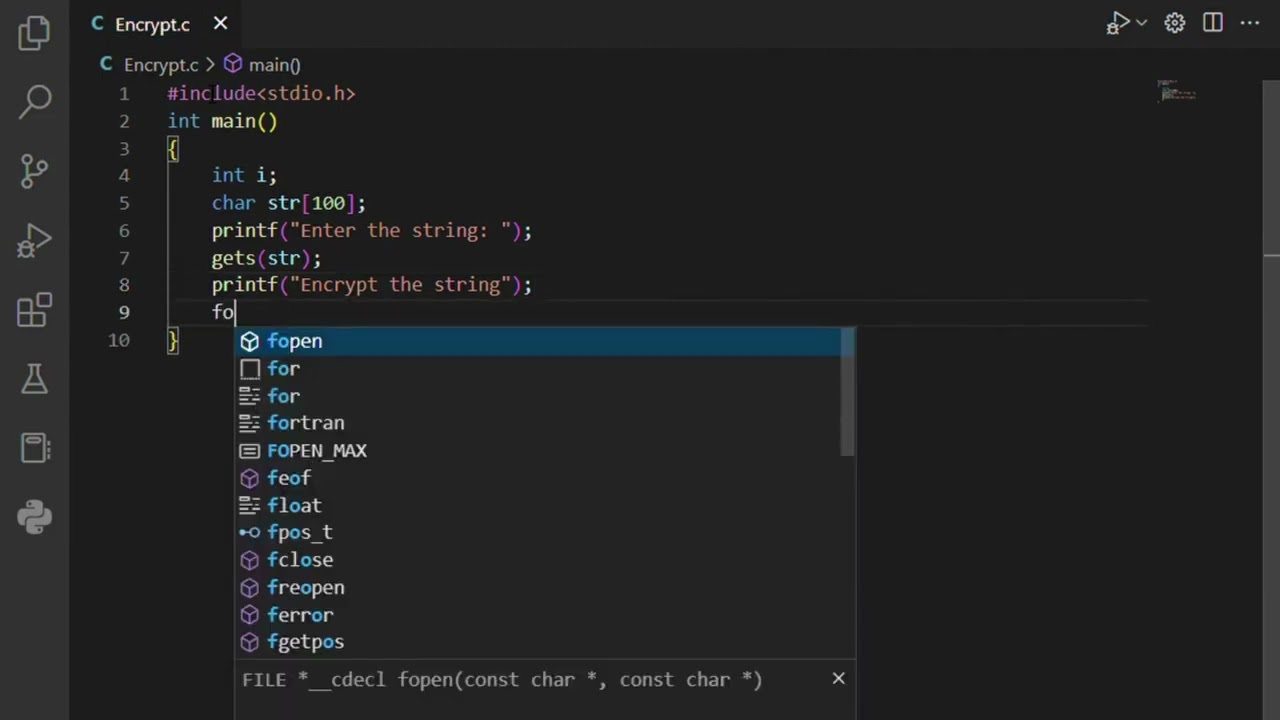Open the settings gear in editor toolbar
The width and height of the screenshot is (1280, 720).
pos(1174,23)
